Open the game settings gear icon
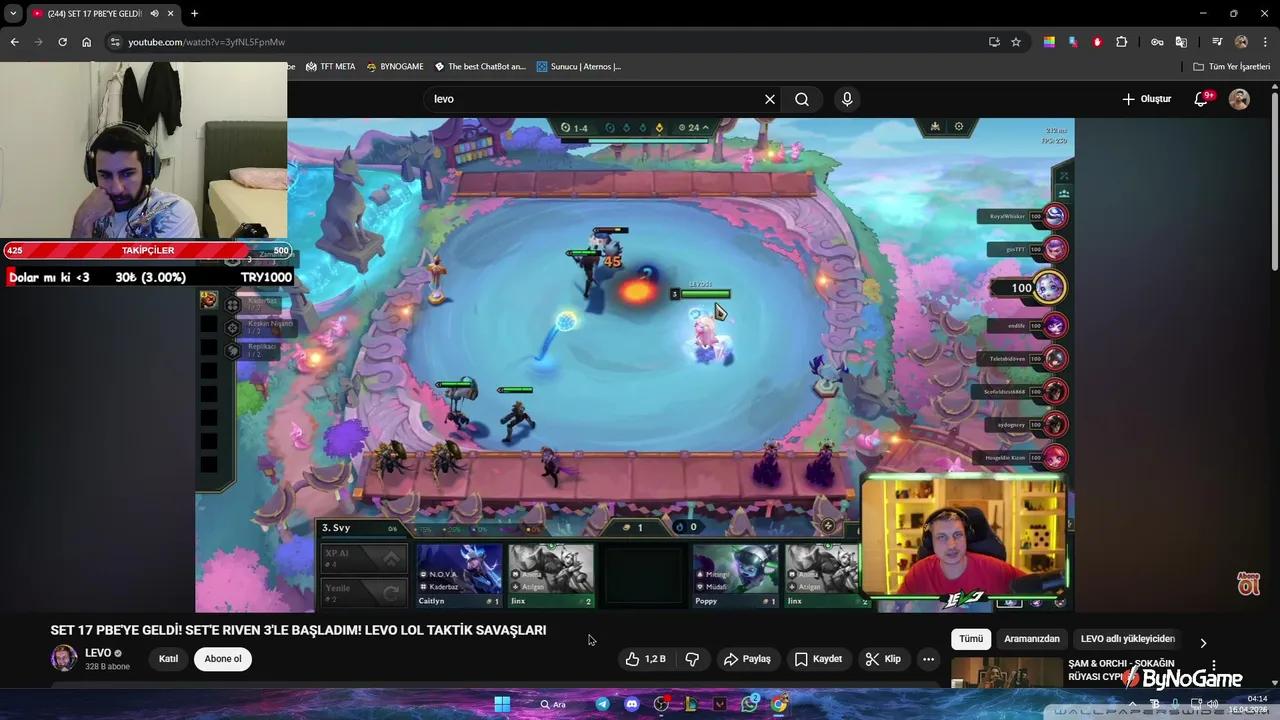 [959, 127]
